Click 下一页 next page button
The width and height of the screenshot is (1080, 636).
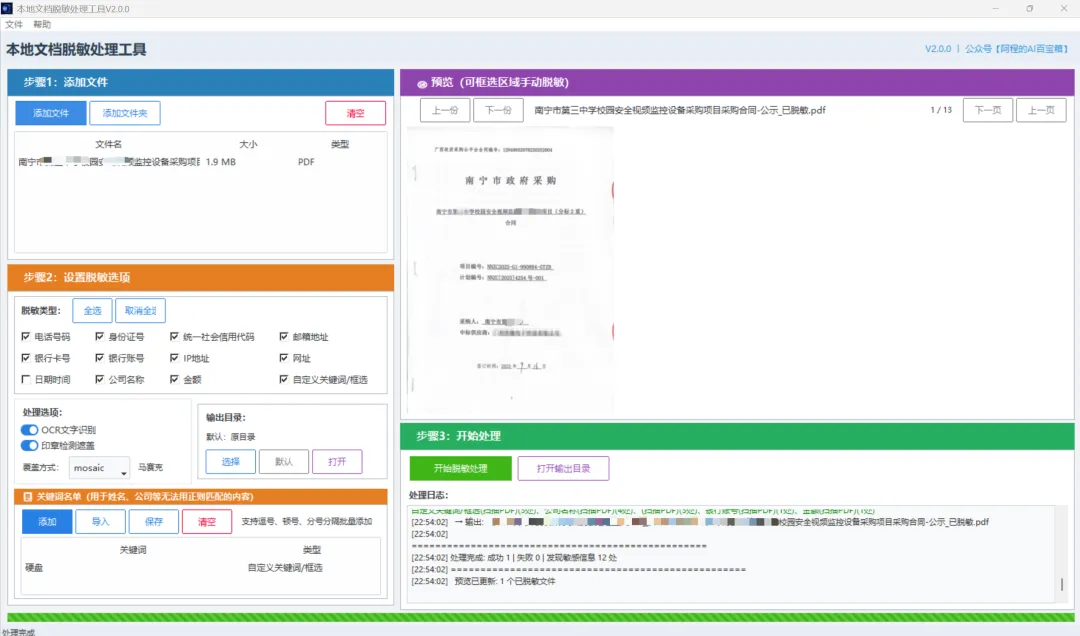[988, 110]
